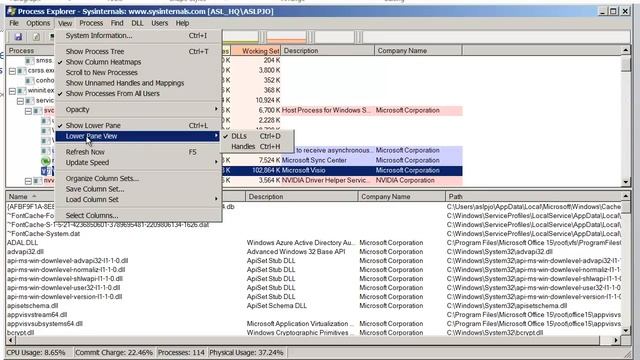Open the Users menu

[160, 23]
